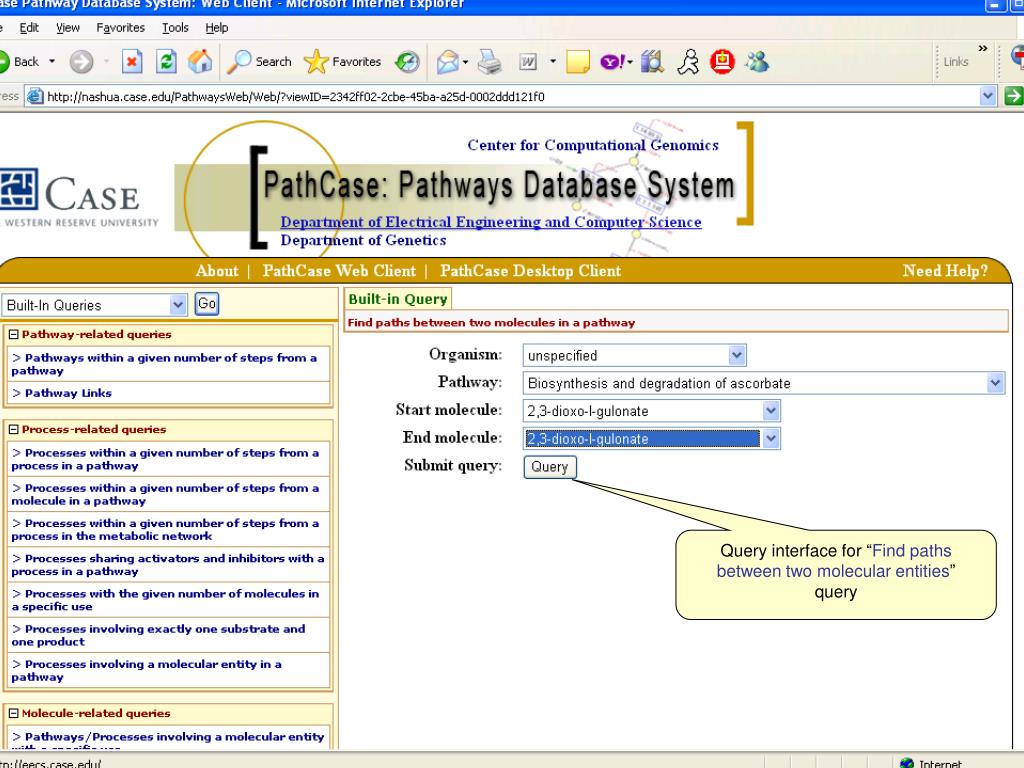This screenshot has height=768, width=1024.
Task: Click the IE Back arrow button
Action: pos(18,61)
